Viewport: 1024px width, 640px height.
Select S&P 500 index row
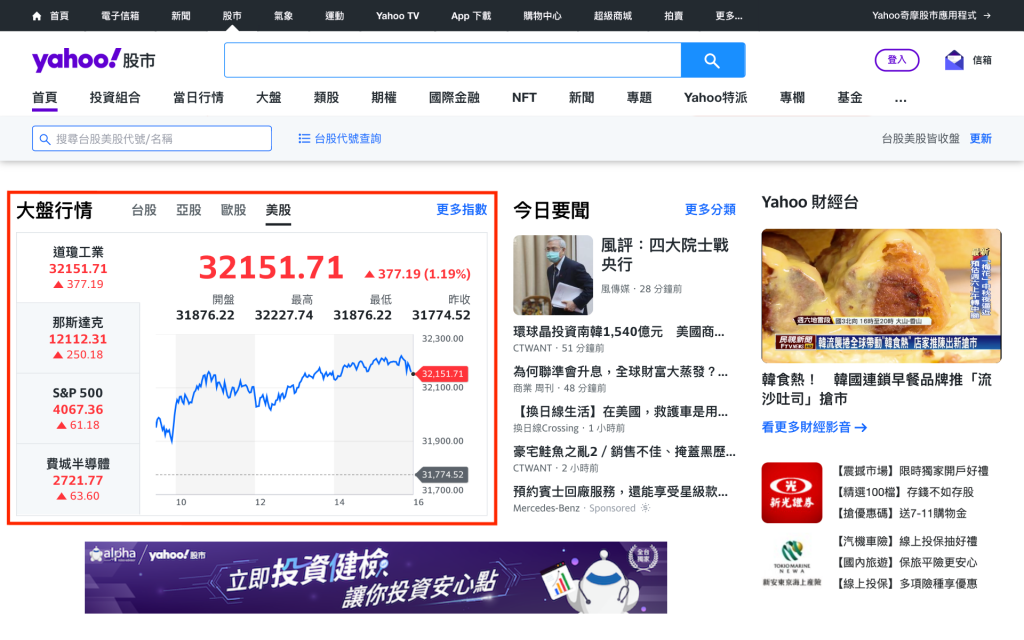pos(78,409)
